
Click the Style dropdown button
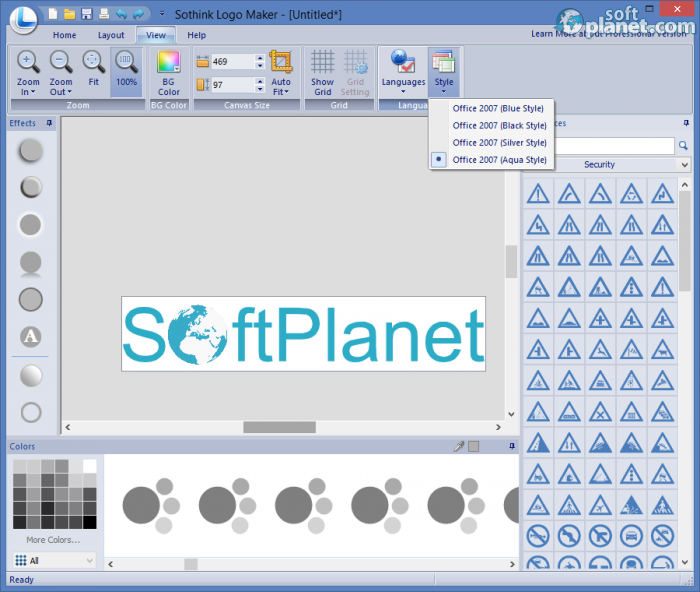click(x=444, y=72)
